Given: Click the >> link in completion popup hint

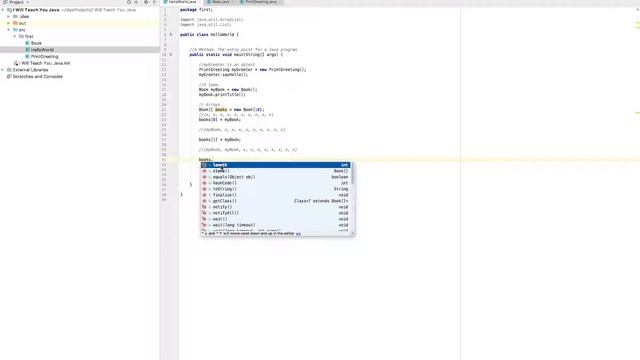Looking at the screenshot, I should coord(298,234).
